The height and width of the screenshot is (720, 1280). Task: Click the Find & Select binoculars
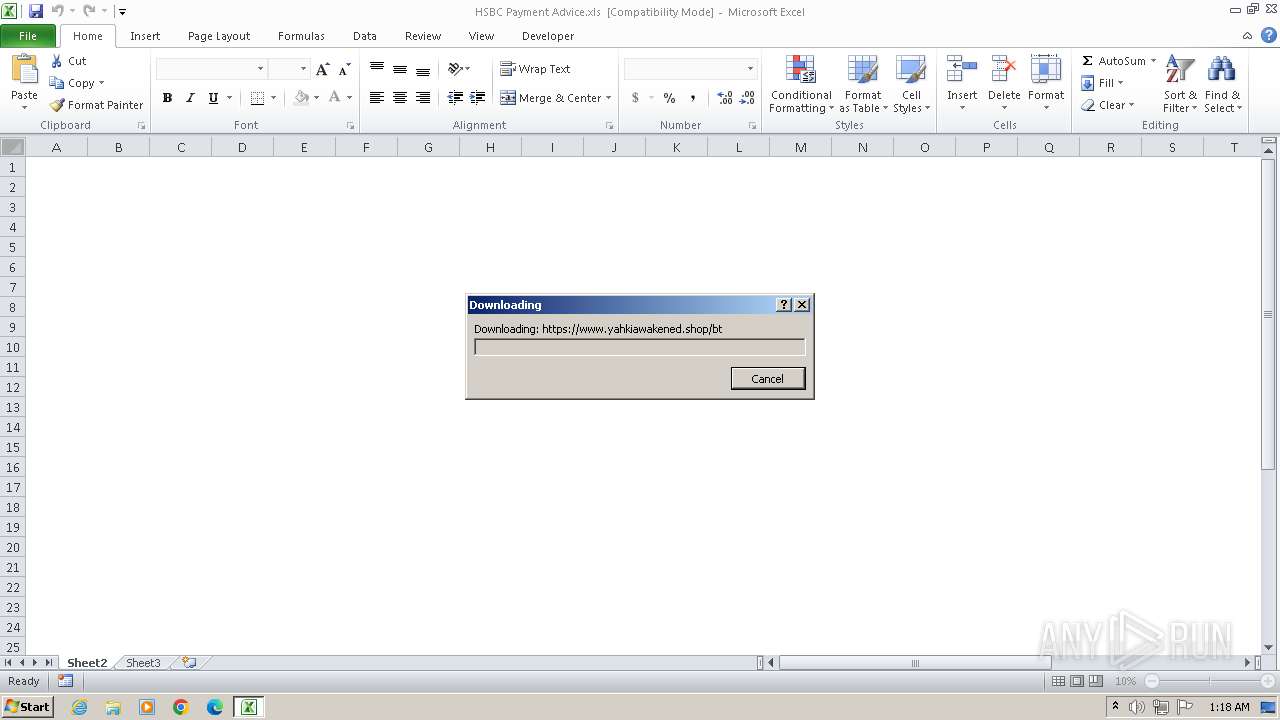point(1221,70)
